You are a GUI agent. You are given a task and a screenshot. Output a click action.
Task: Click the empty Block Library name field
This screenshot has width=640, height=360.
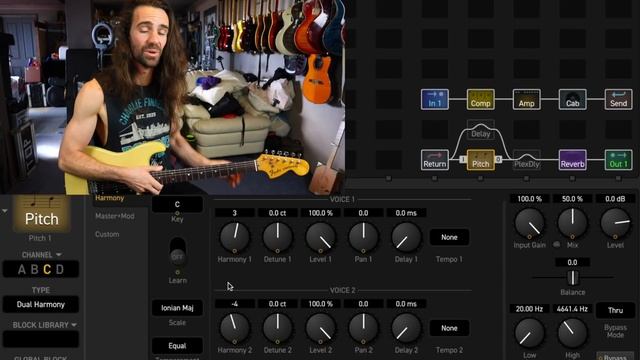click(41, 339)
